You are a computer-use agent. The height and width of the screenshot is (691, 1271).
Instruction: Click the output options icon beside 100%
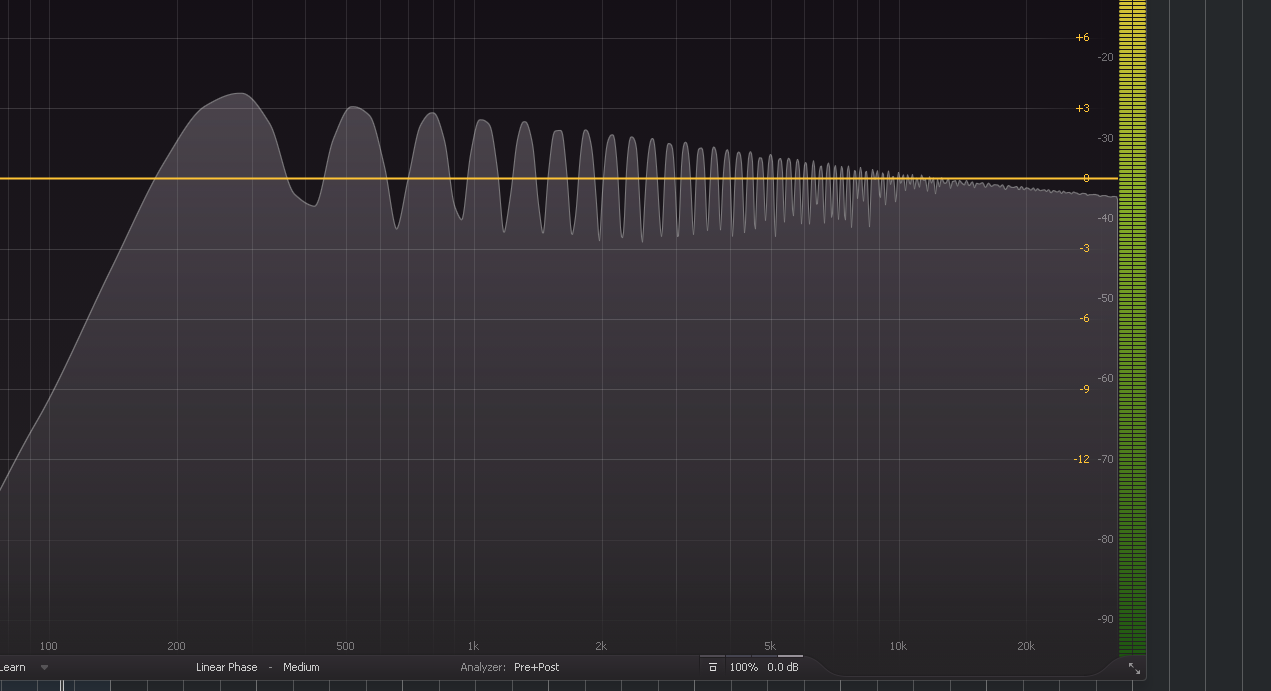[x=713, y=667]
